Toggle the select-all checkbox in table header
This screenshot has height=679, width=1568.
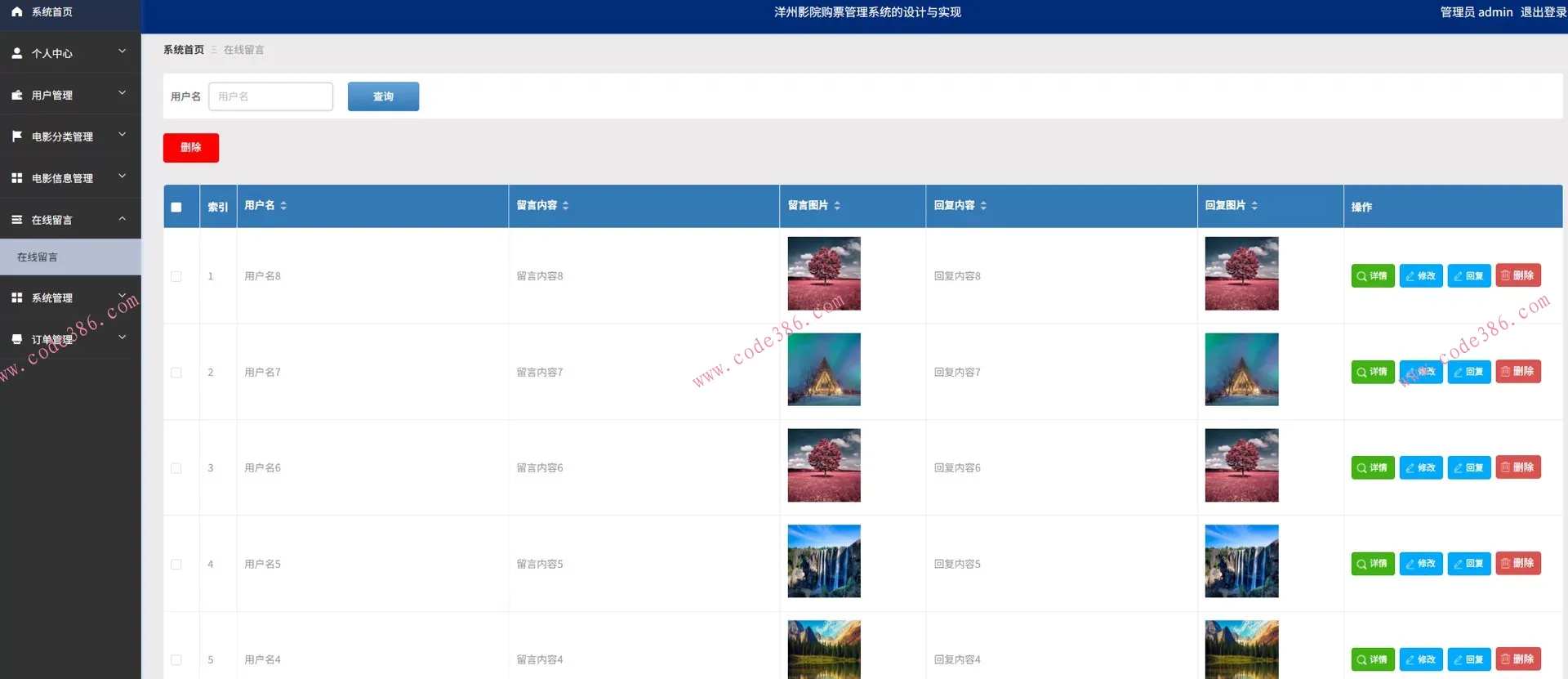pos(176,207)
